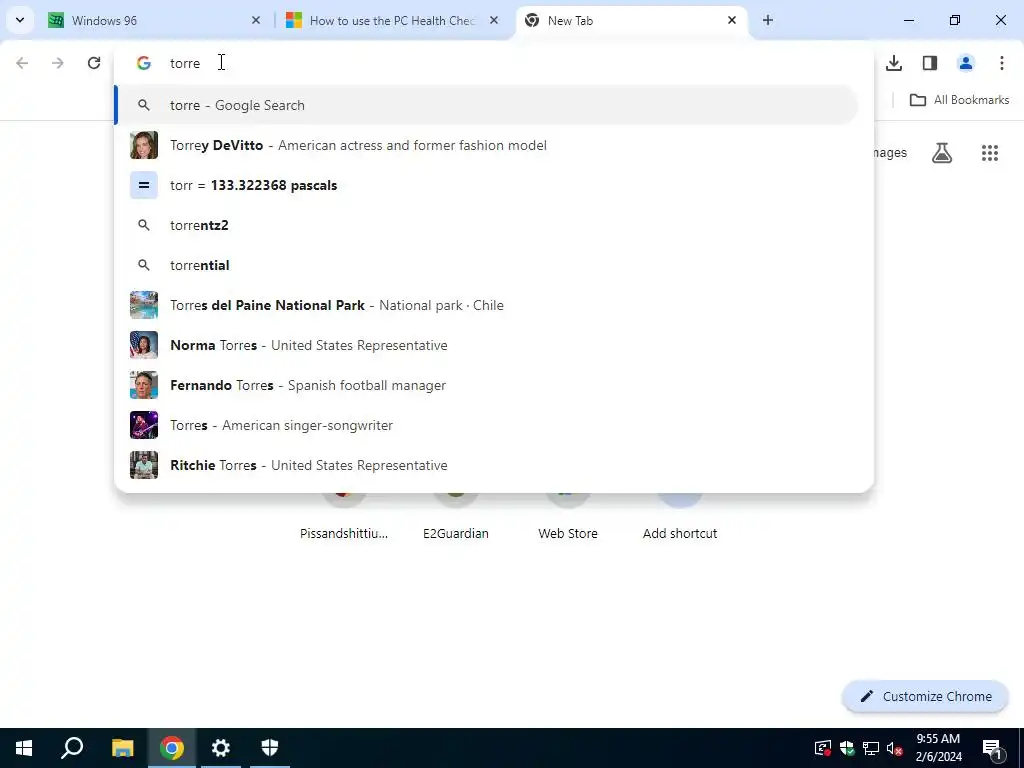The width and height of the screenshot is (1024, 768).
Task: Open the Chrome three-dot menu
Action: click(x=1001, y=63)
